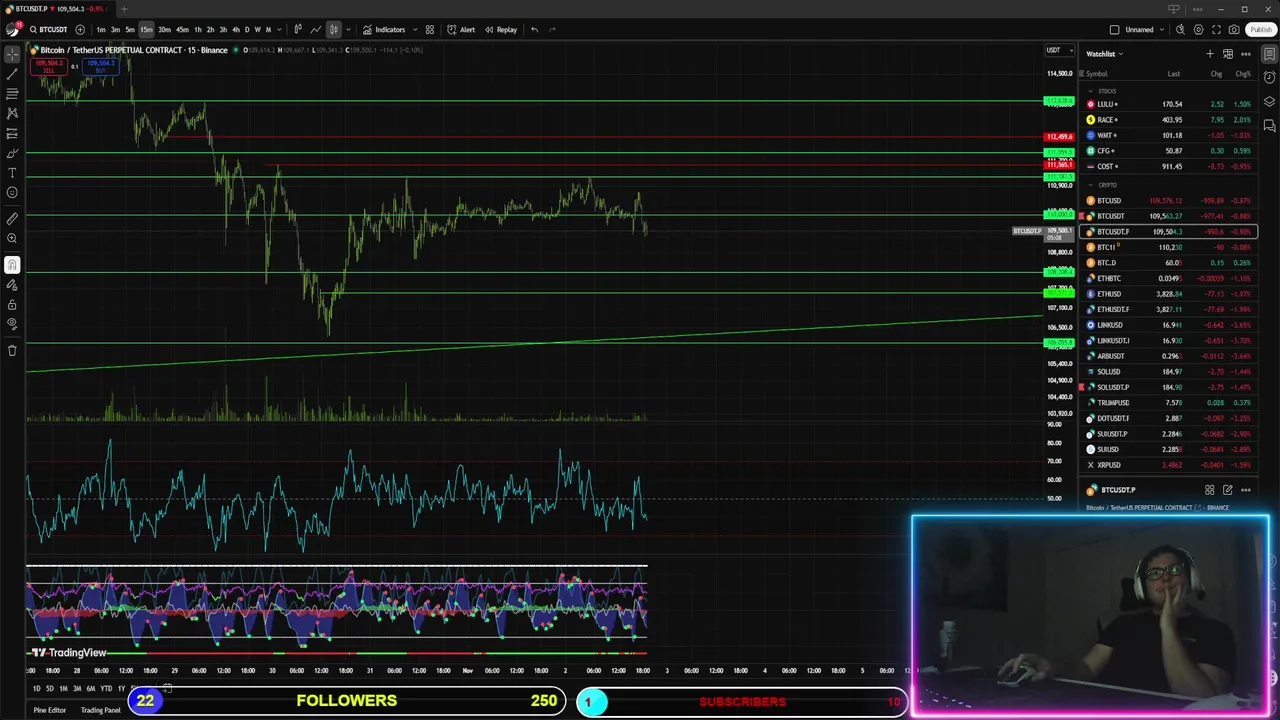Open the Object tree layers icon

click(1269, 102)
